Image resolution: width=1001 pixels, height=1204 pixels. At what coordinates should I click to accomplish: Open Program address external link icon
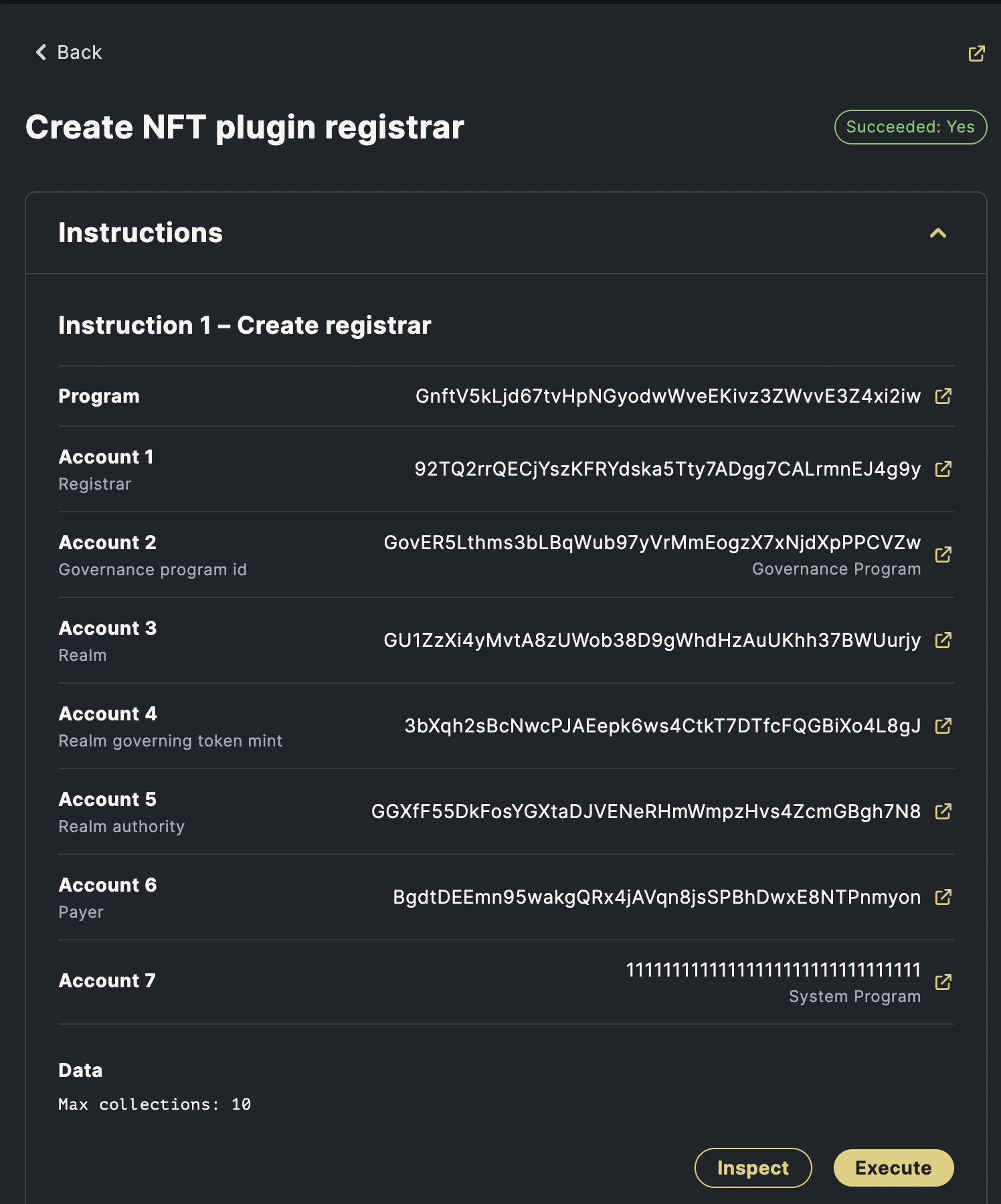(x=943, y=396)
